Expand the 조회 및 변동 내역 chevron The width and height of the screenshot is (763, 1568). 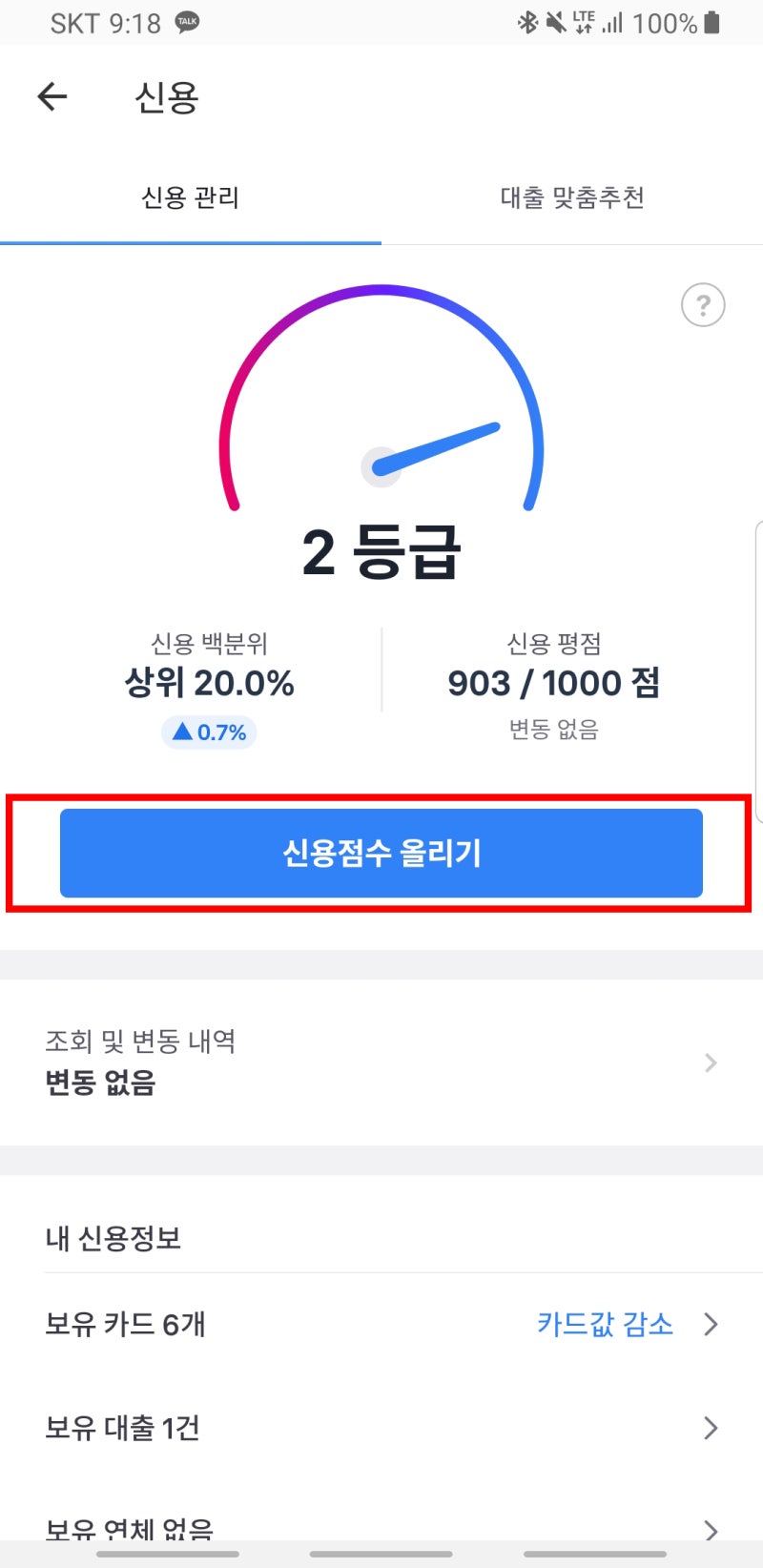click(711, 1063)
